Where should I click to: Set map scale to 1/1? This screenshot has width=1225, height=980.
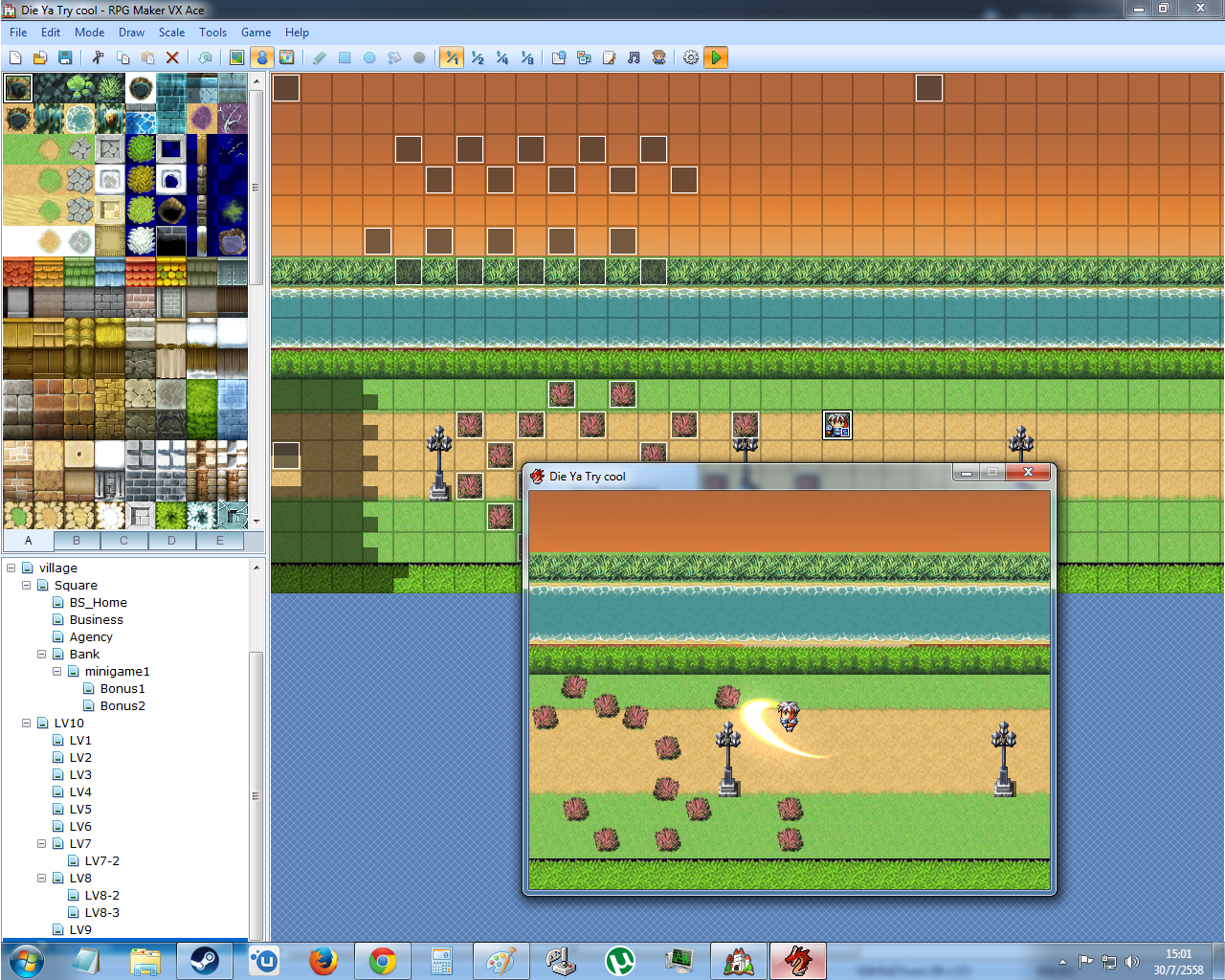(452, 57)
